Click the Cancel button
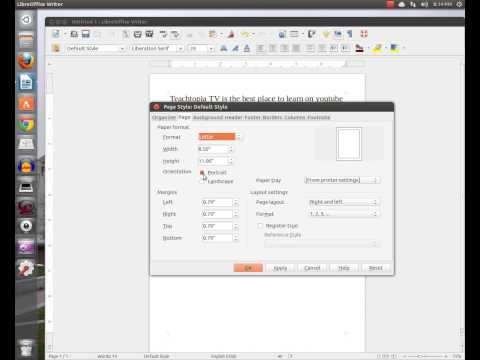This screenshot has width=480, height=360. tap(312, 268)
